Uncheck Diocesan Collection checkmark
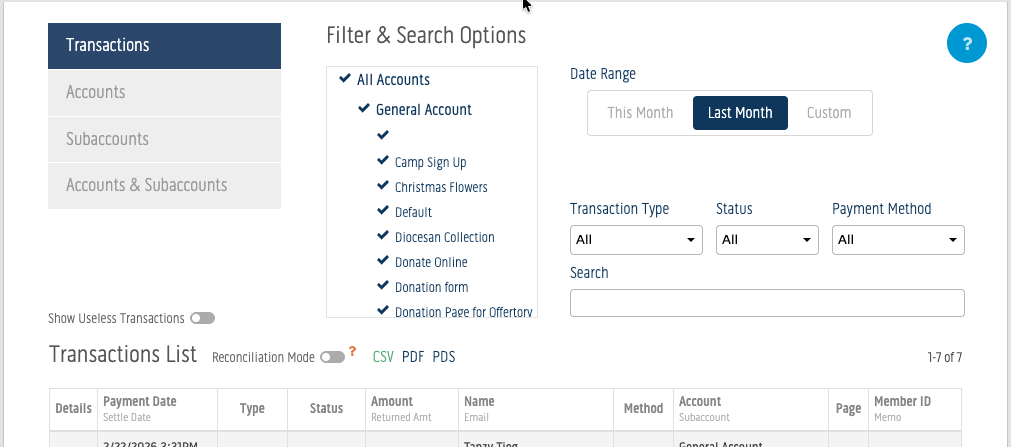This screenshot has height=447, width=1011. pos(383,236)
